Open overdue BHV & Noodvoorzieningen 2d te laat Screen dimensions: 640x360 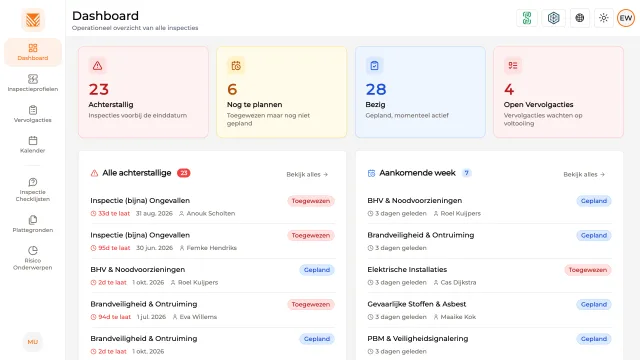[x=213, y=276]
